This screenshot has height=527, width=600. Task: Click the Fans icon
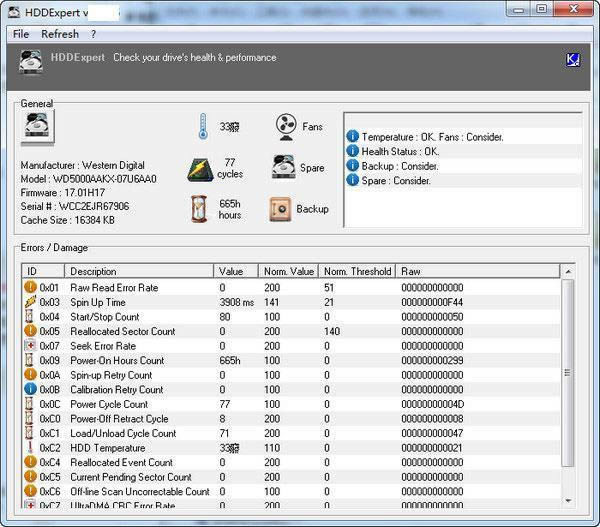pyautogui.click(x=286, y=127)
